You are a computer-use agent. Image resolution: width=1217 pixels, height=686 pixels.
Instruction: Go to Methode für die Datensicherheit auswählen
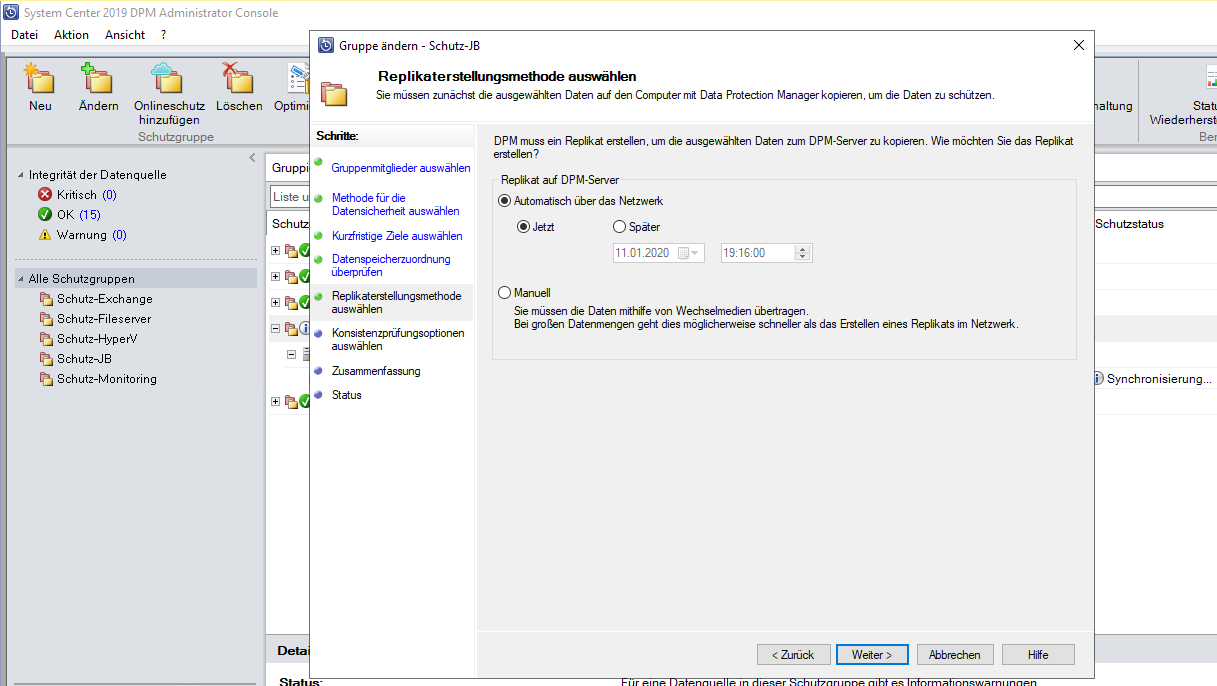pyautogui.click(x=396, y=205)
